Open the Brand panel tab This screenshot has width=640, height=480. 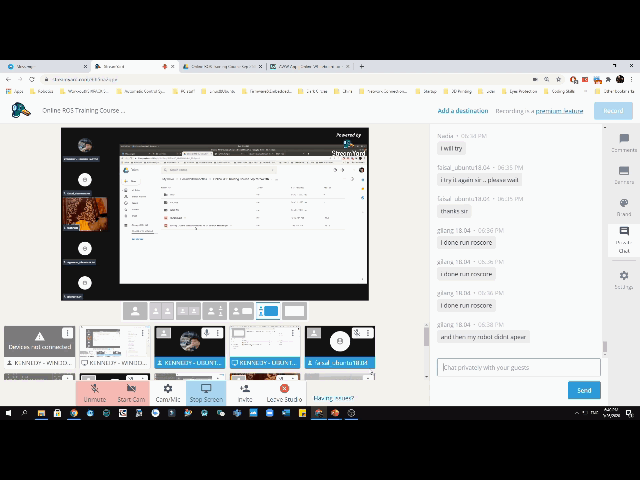624,207
